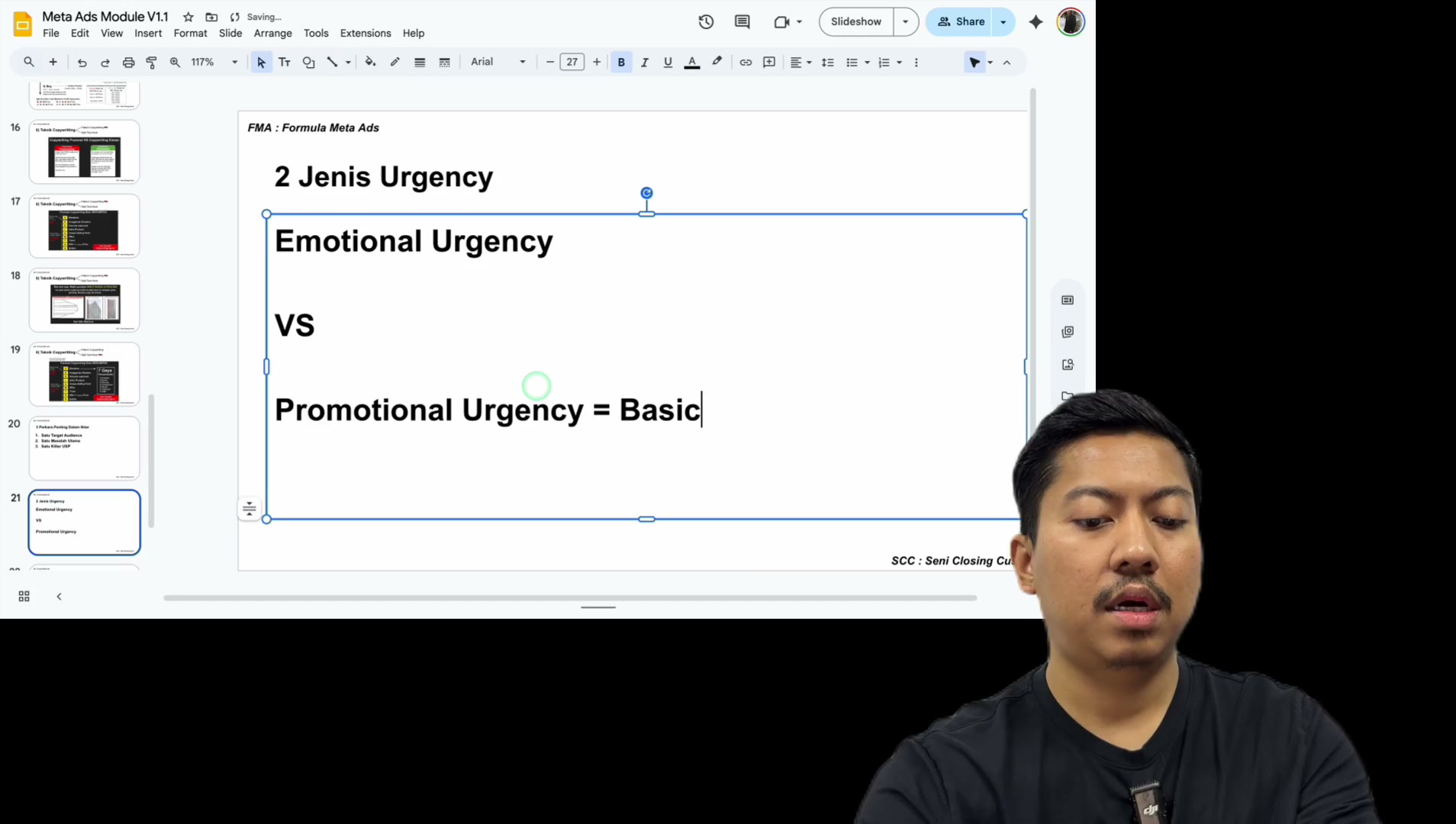Click the Add comment icon
The image size is (1456, 824).
pyautogui.click(x=769, y=63)
